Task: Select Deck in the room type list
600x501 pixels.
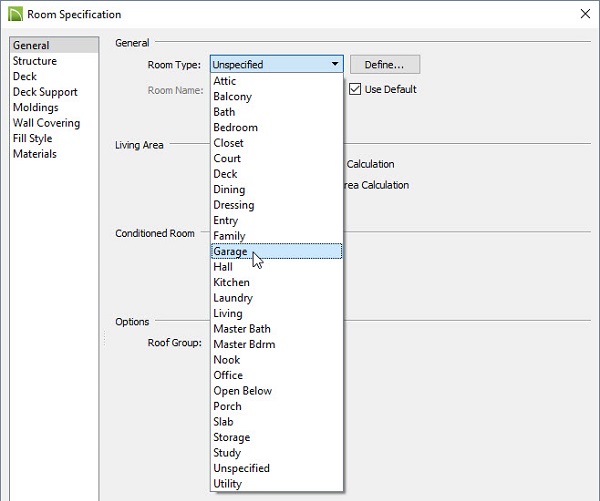Action: tap(276, 174)
